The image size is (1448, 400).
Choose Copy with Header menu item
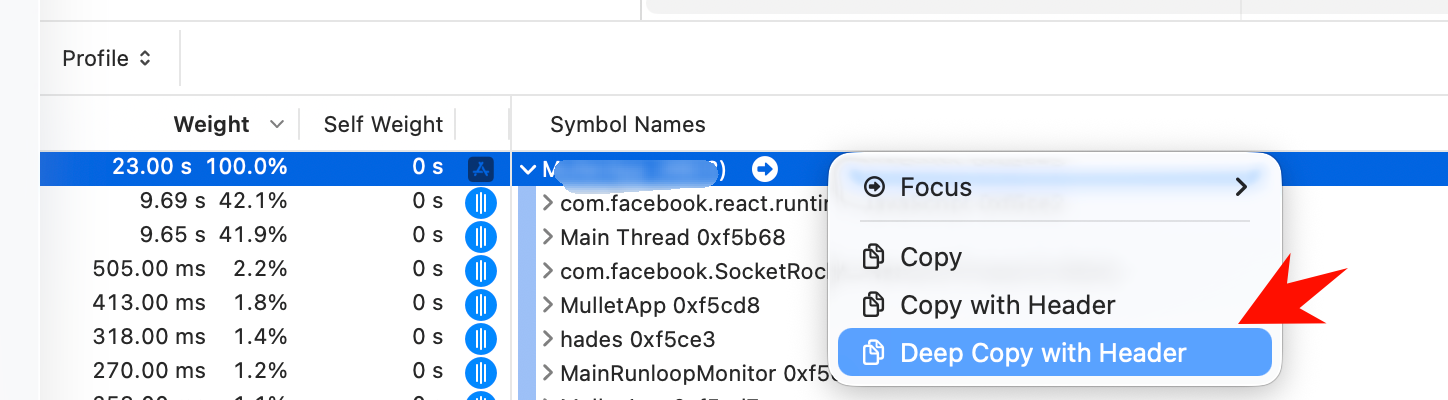coord(1054,304)
